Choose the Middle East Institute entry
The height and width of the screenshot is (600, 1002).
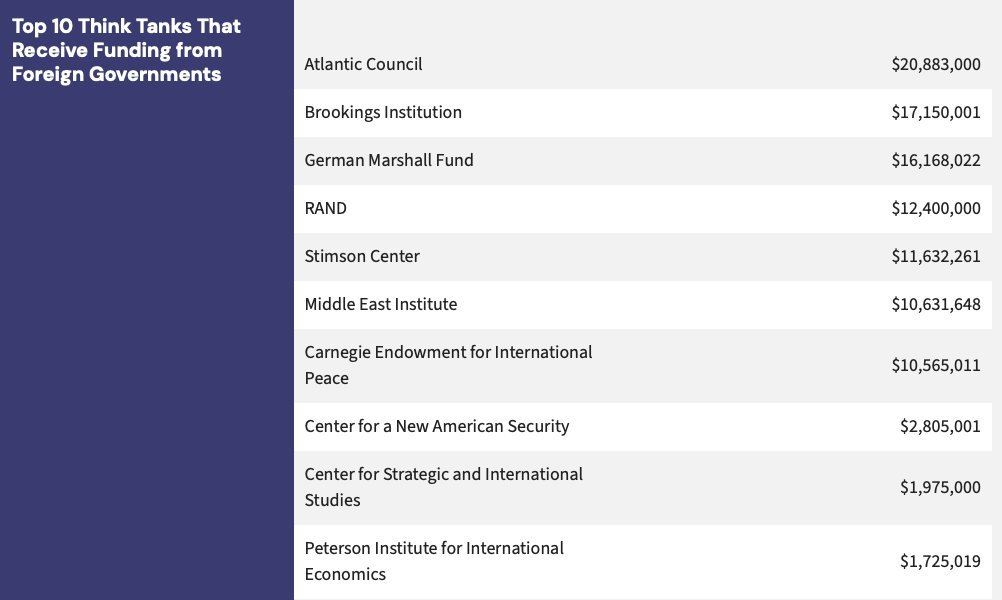381,304
